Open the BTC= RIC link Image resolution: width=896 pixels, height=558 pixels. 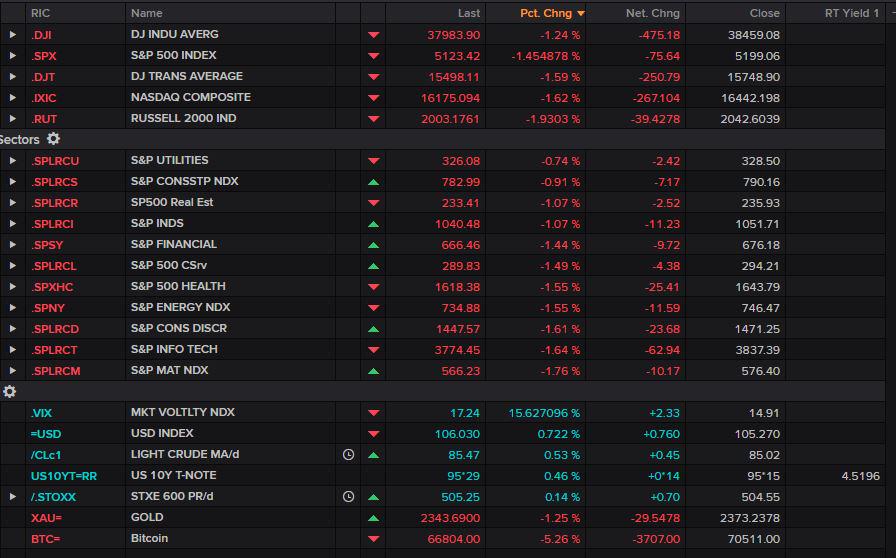(45, 538)
